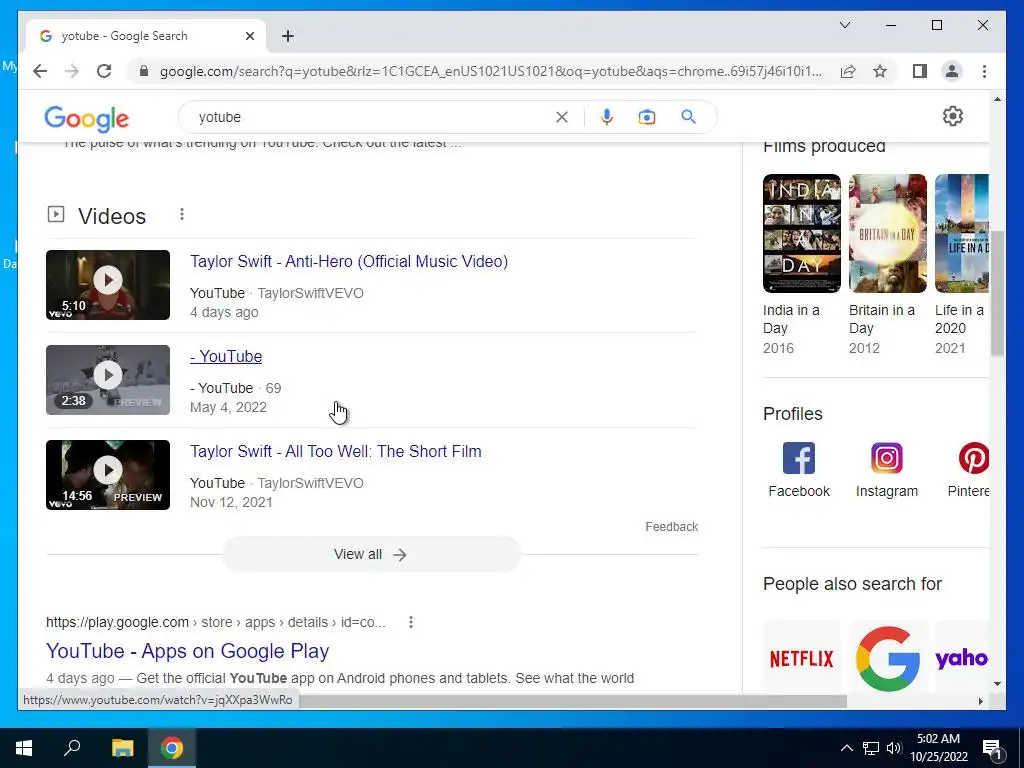Open YouTube - Apps on Google Play result
Viewport: 1024px width, 768px height.
[x=187, y=651]
